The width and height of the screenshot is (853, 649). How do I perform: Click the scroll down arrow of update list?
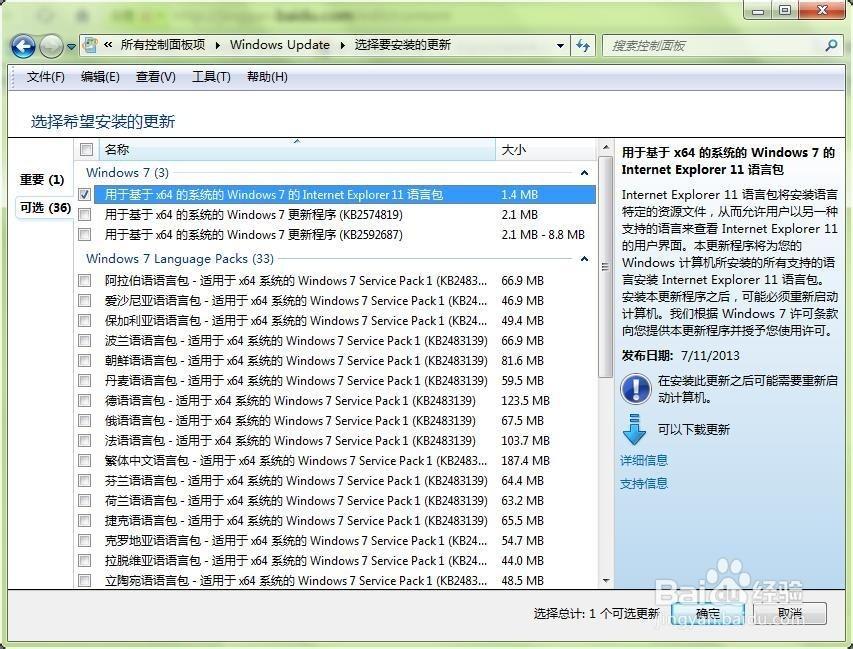[x=605, y=581]
